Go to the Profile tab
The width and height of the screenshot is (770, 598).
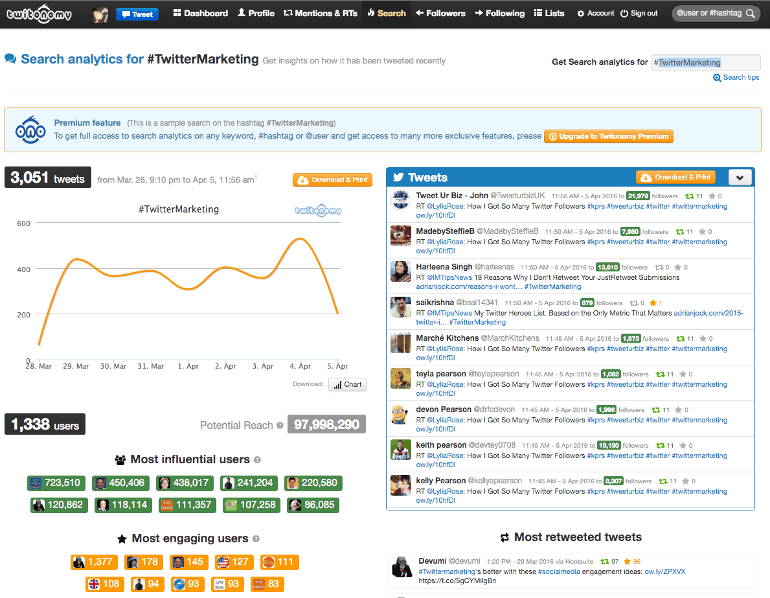point(256,13)
